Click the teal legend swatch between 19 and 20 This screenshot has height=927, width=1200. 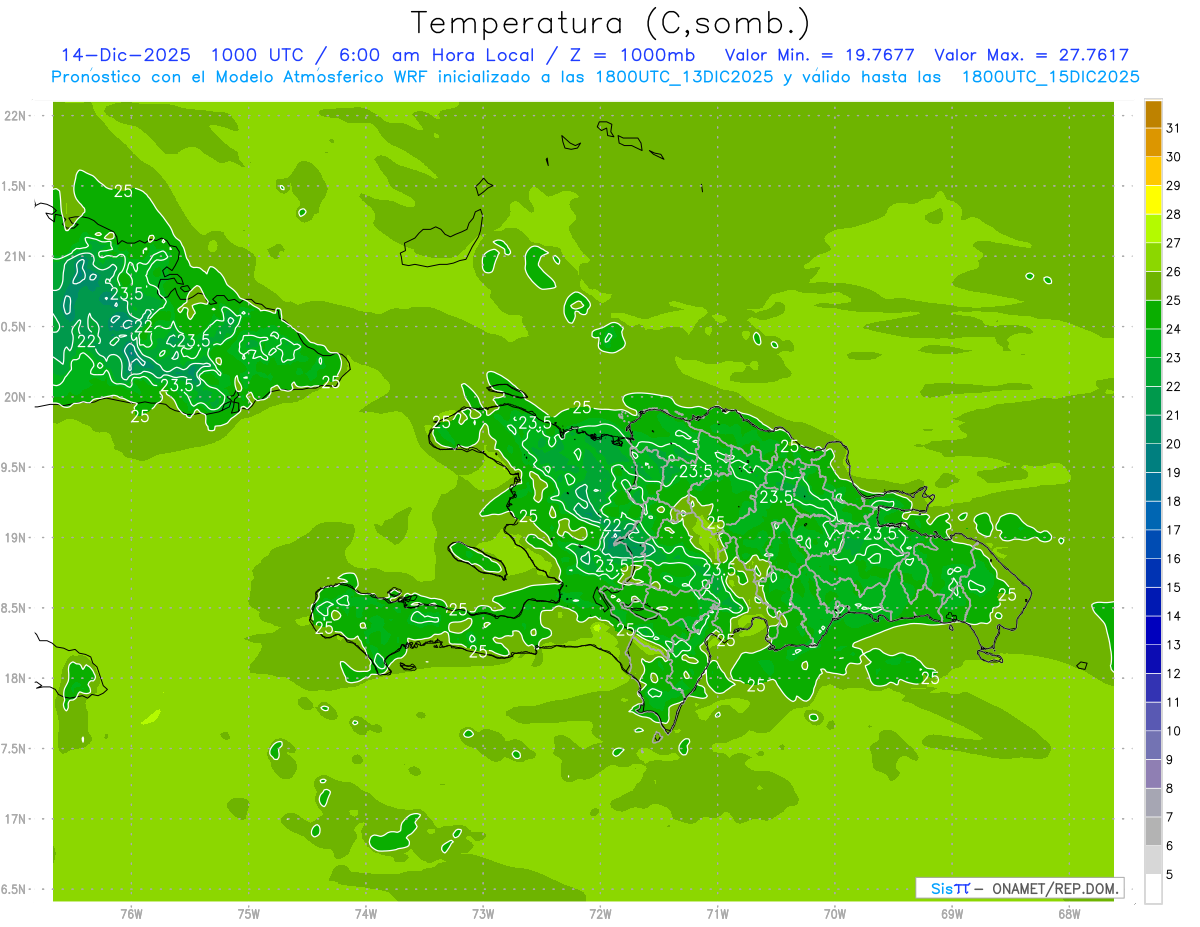click(x=1153, y=458)
